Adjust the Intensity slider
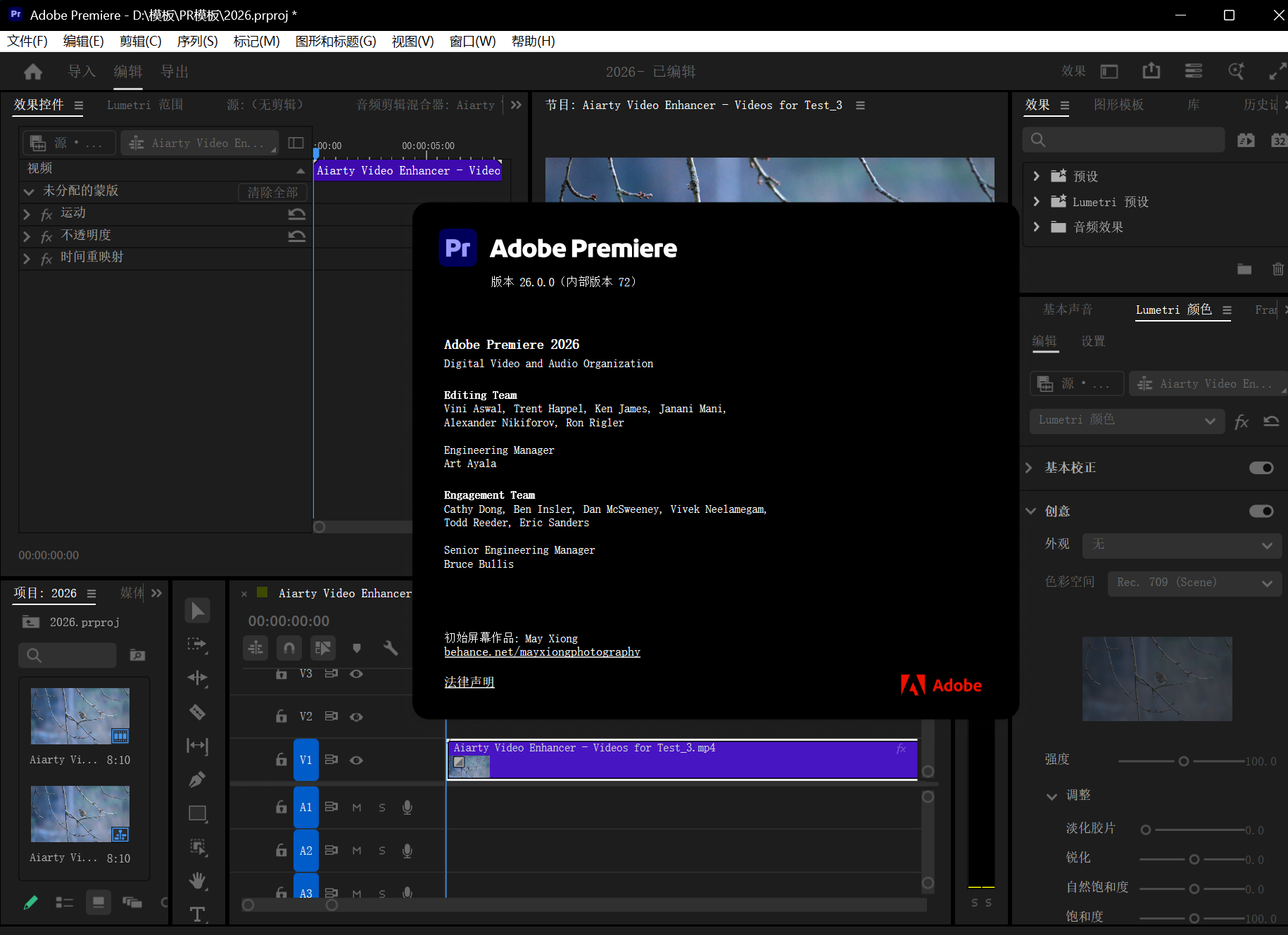The width and height of the screenshot is (1288, 935). [x=1183, y=761]
